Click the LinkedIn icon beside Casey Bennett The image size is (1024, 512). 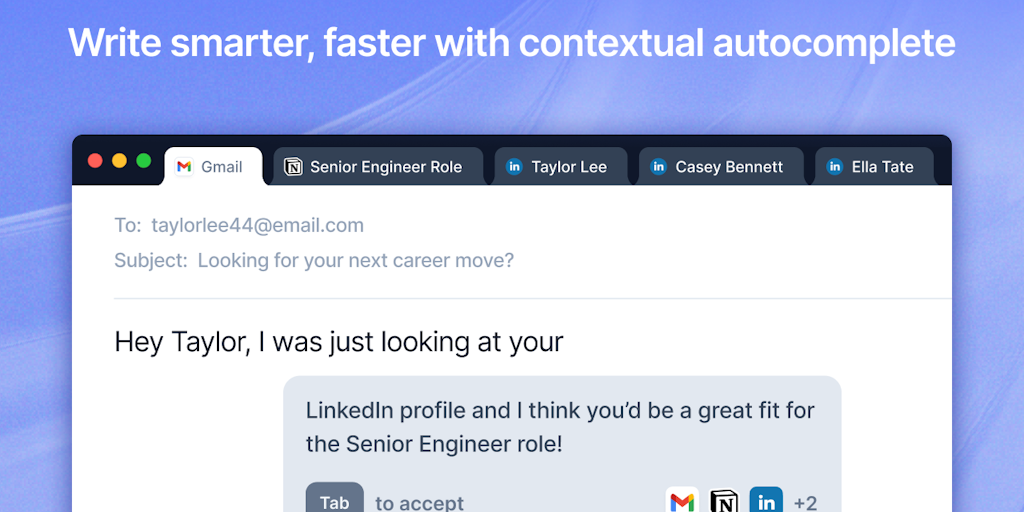(x=658, y=167)
